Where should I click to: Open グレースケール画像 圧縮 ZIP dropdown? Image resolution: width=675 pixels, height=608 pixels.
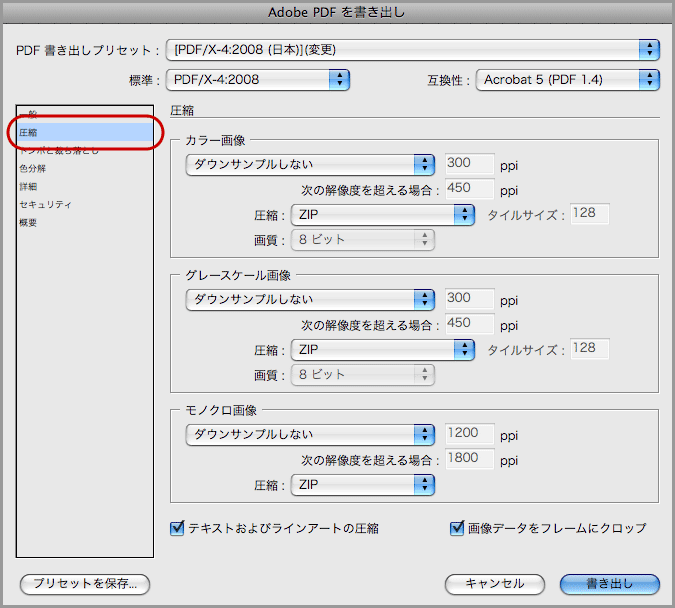[x=383, y=350]
